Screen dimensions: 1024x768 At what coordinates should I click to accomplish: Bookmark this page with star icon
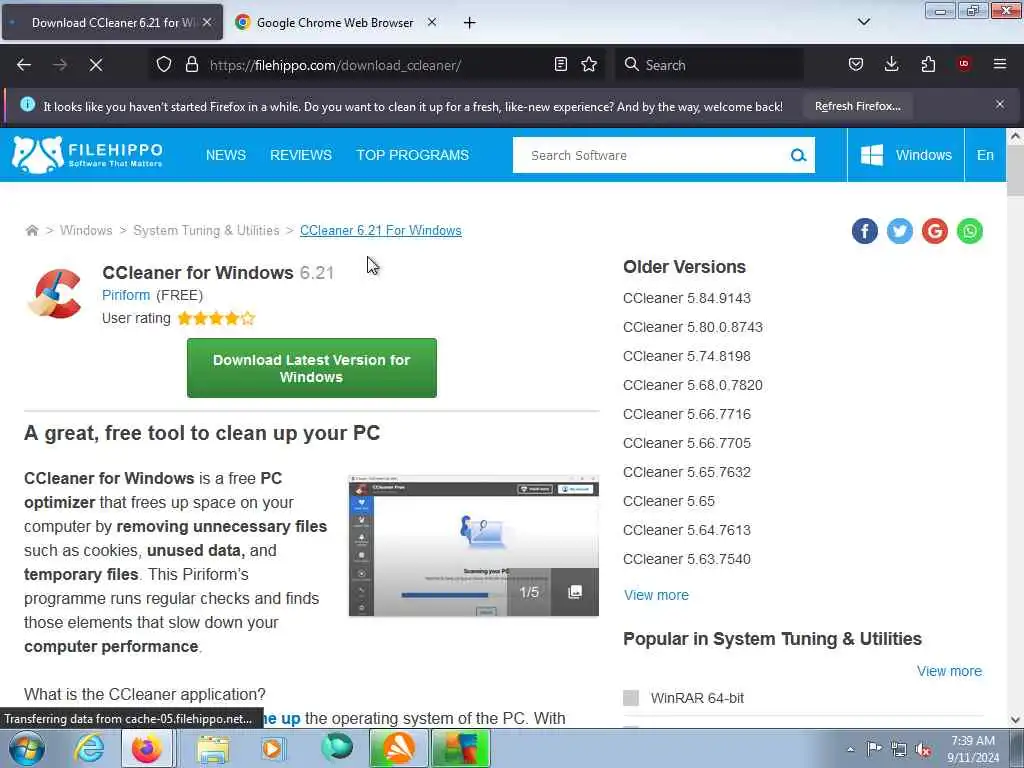tap(589, 64)
